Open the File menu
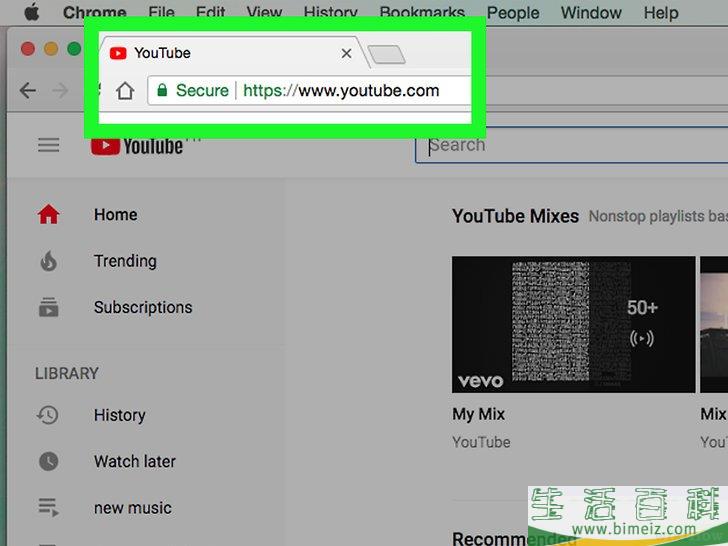Viewport: 728px width, 546px height. [x=161, y=13]
